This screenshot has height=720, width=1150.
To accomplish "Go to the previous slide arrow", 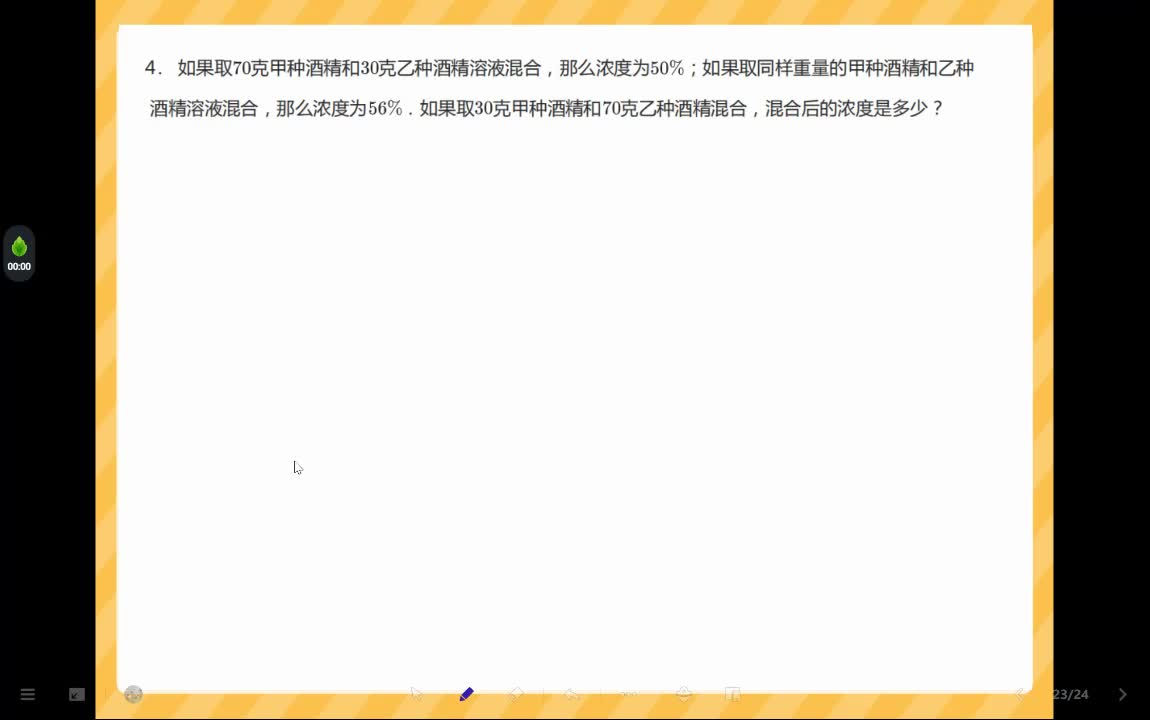I will pyautogui.click(x=1020, y=694).
